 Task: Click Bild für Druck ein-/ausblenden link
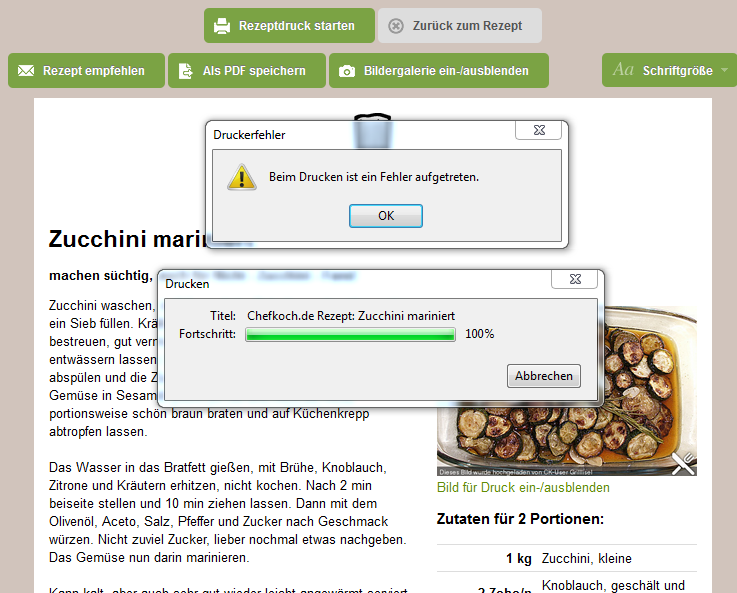pos(523,487)
